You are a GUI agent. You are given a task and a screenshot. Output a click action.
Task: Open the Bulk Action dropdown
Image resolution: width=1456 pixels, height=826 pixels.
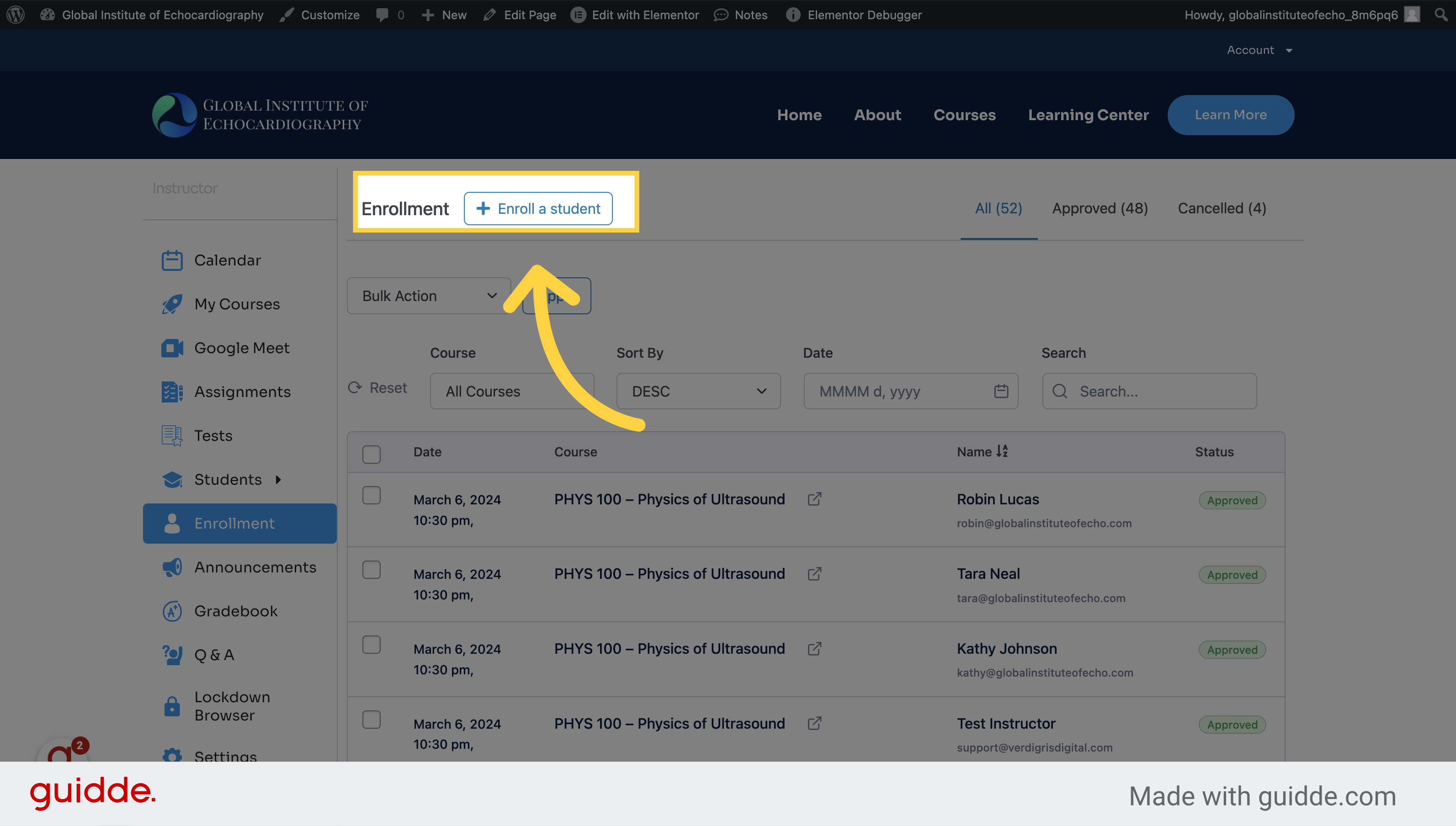pos(429,296)
